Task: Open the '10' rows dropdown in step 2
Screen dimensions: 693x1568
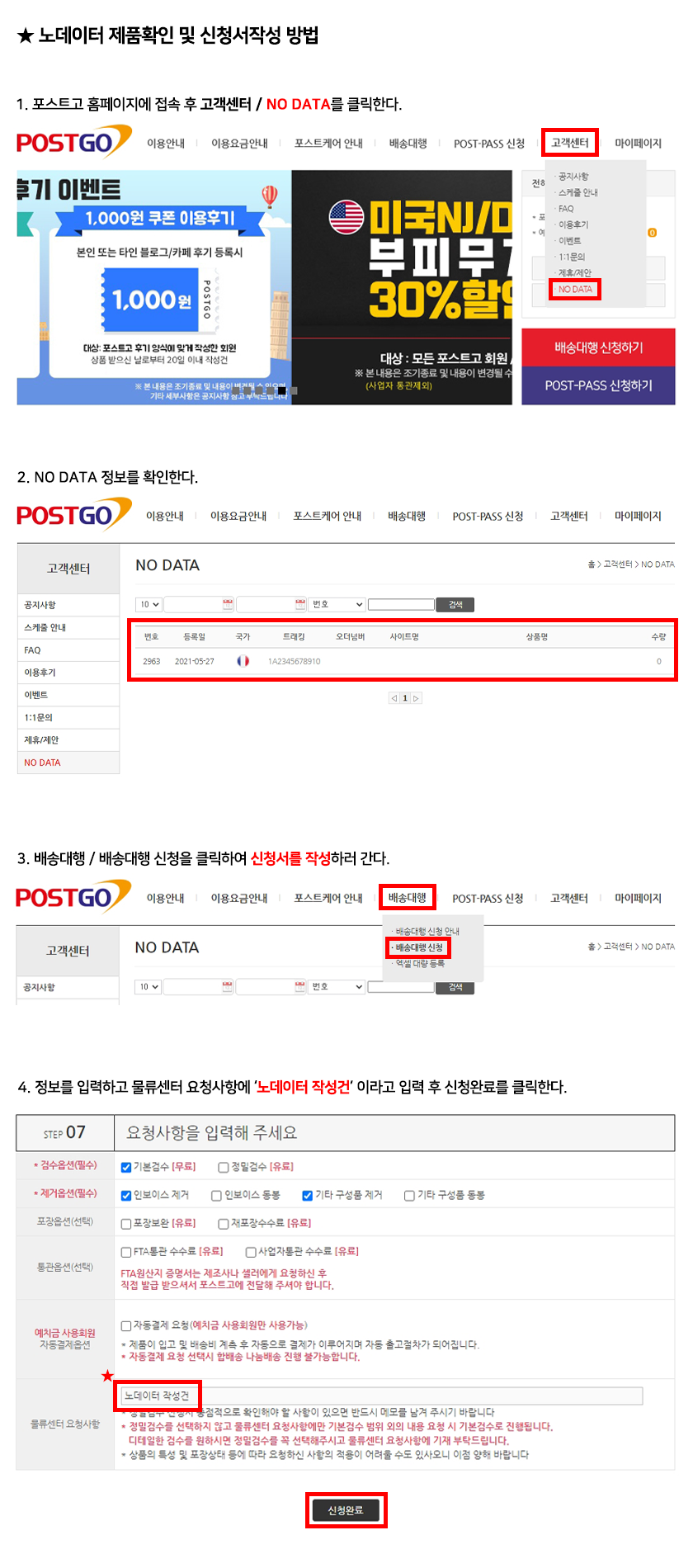Action: tap(148, 605)
